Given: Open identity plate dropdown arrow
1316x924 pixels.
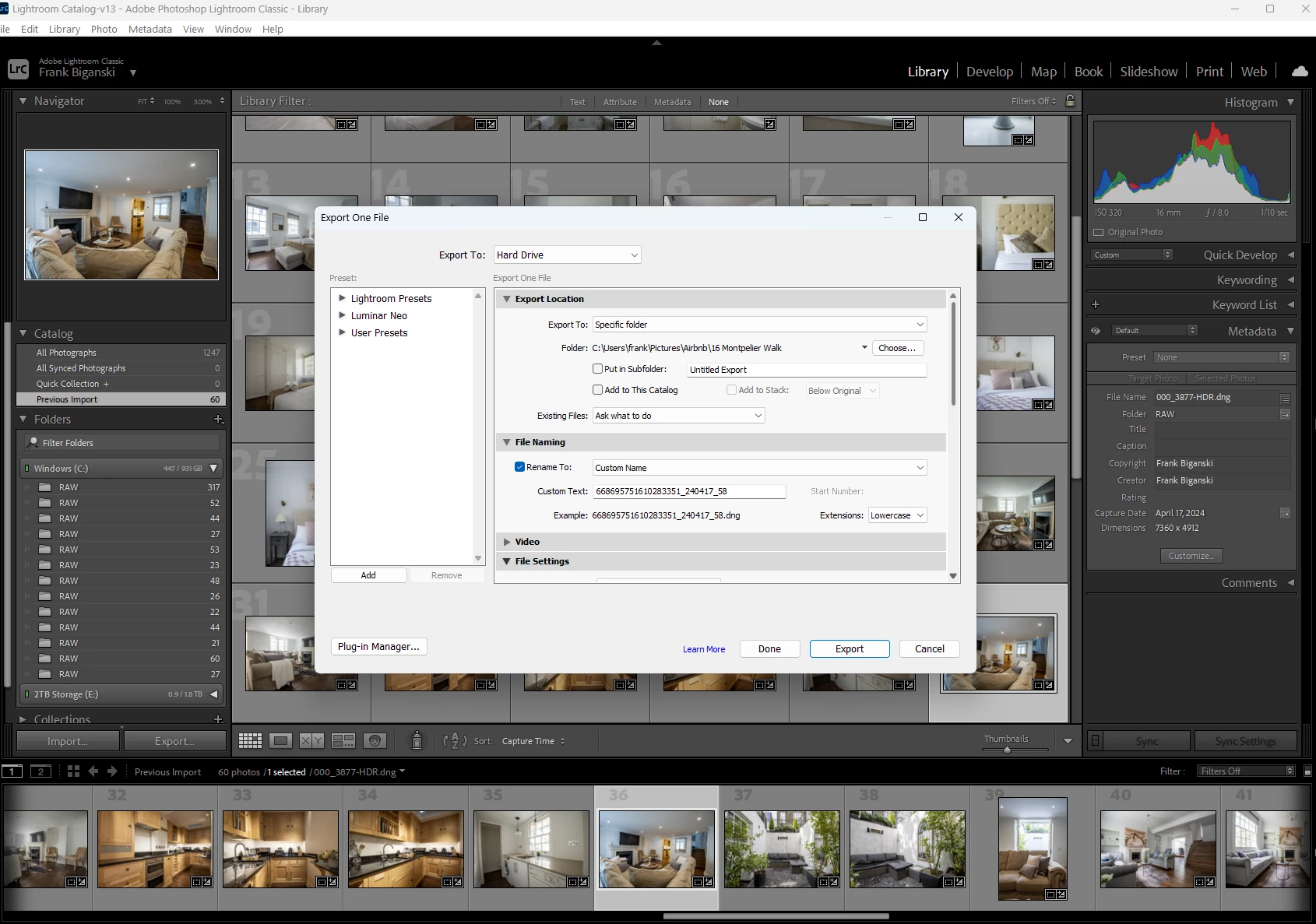Looking at the screenshot, I should (x=133, y=72).
